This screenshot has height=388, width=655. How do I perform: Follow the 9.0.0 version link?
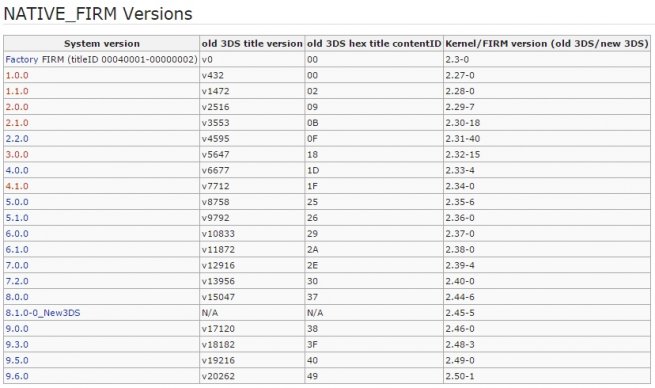17,330
